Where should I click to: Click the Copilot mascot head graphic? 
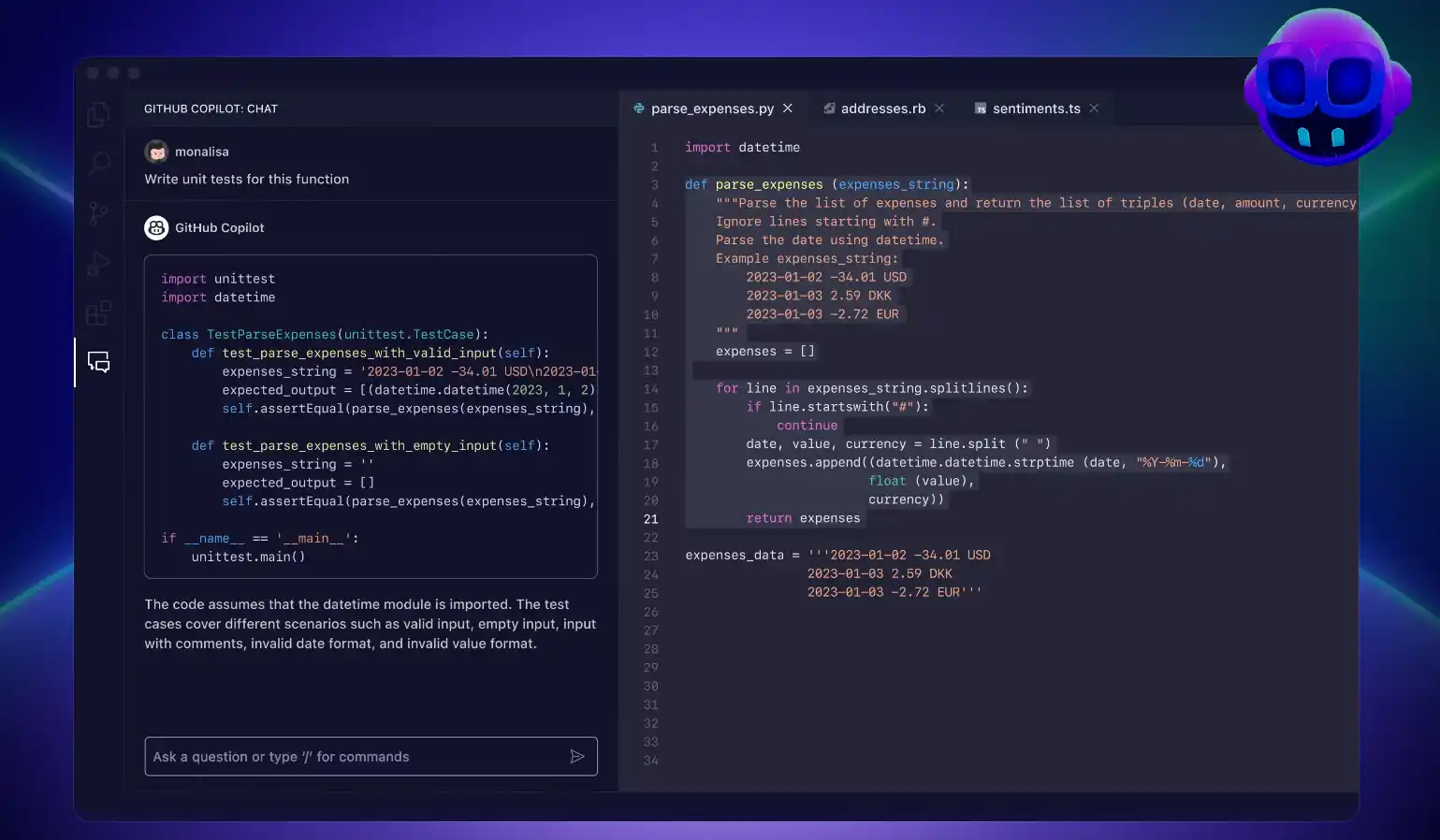[x=1327, y=89]
